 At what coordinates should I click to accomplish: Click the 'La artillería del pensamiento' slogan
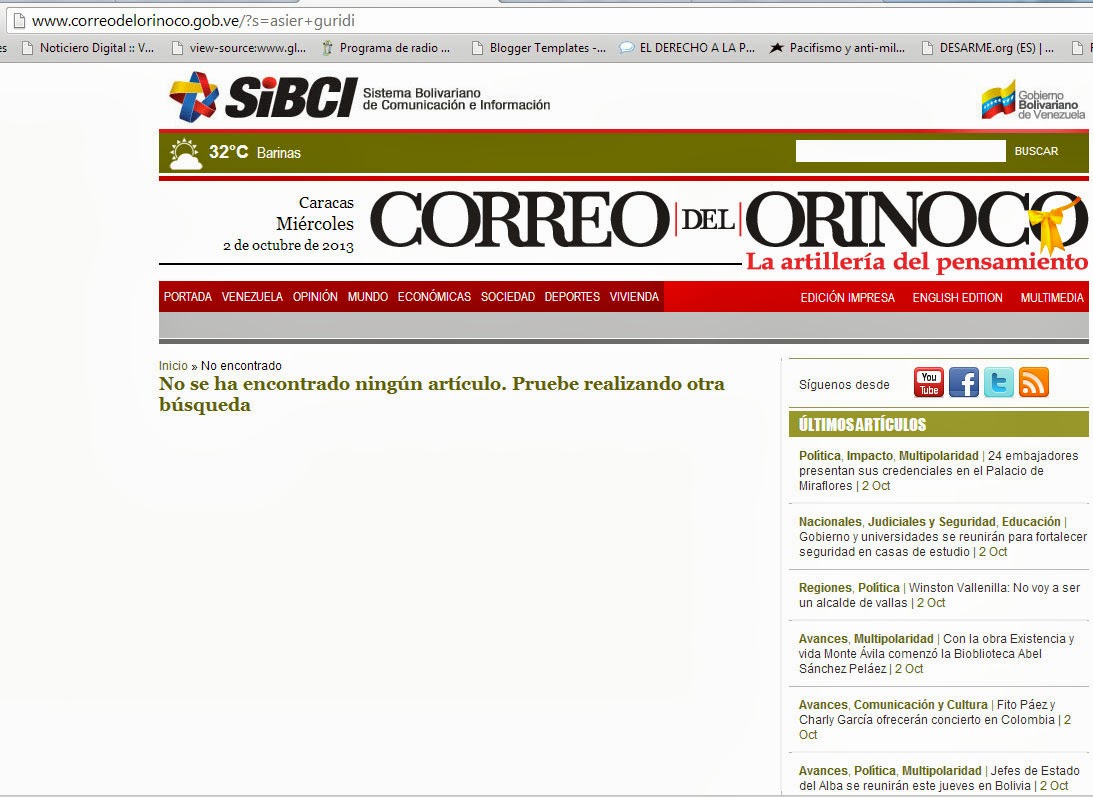click(x=917, y=262)
